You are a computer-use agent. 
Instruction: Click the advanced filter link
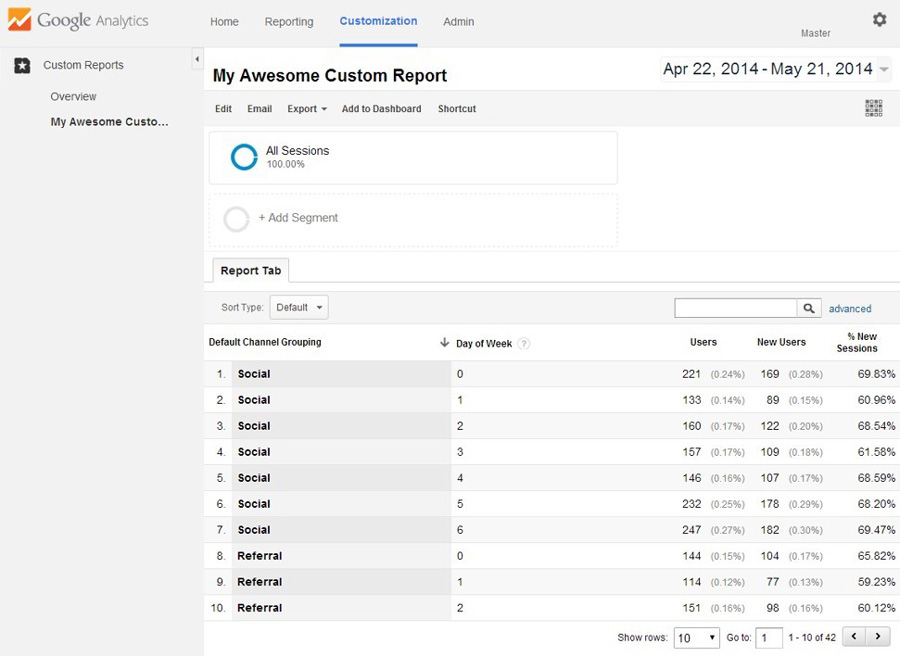(850, 309)
